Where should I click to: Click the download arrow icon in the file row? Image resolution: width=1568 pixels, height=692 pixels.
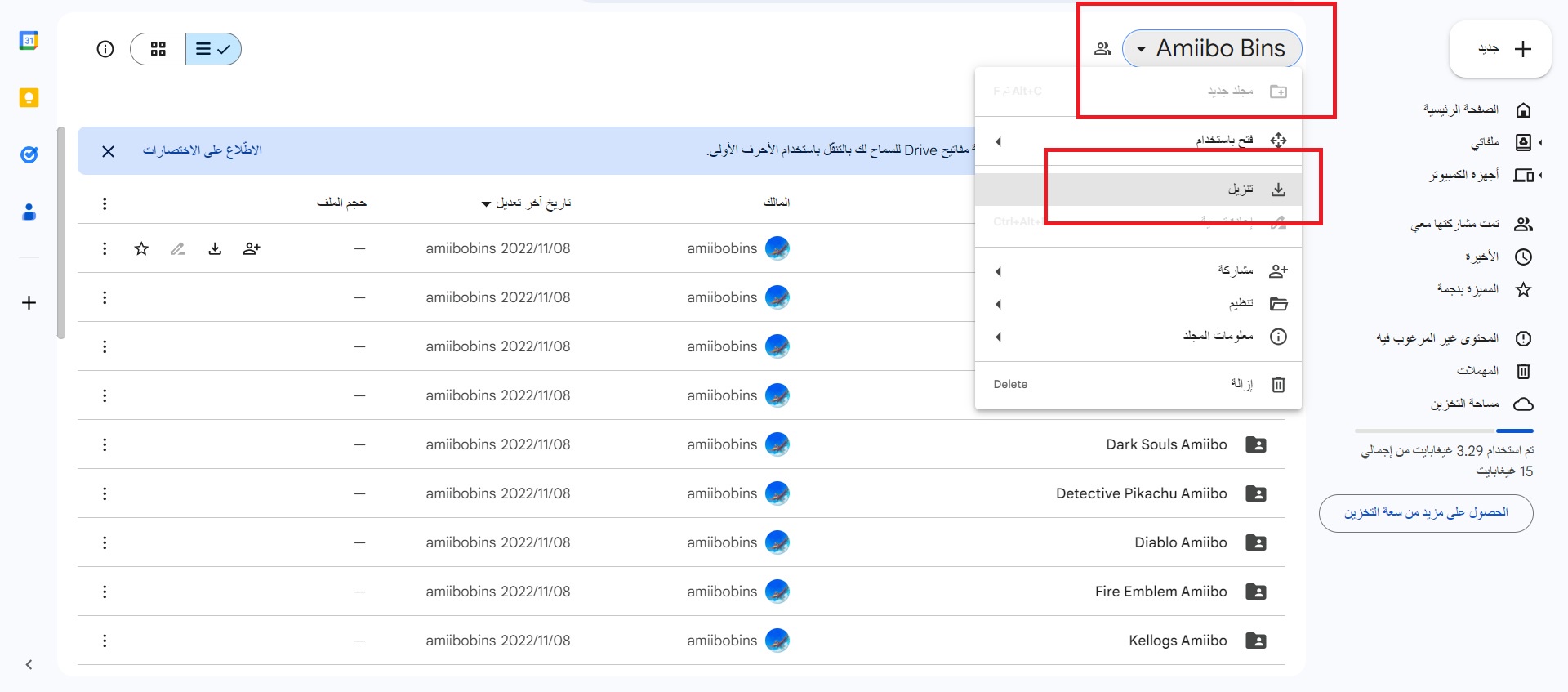(x=215, y=248)
